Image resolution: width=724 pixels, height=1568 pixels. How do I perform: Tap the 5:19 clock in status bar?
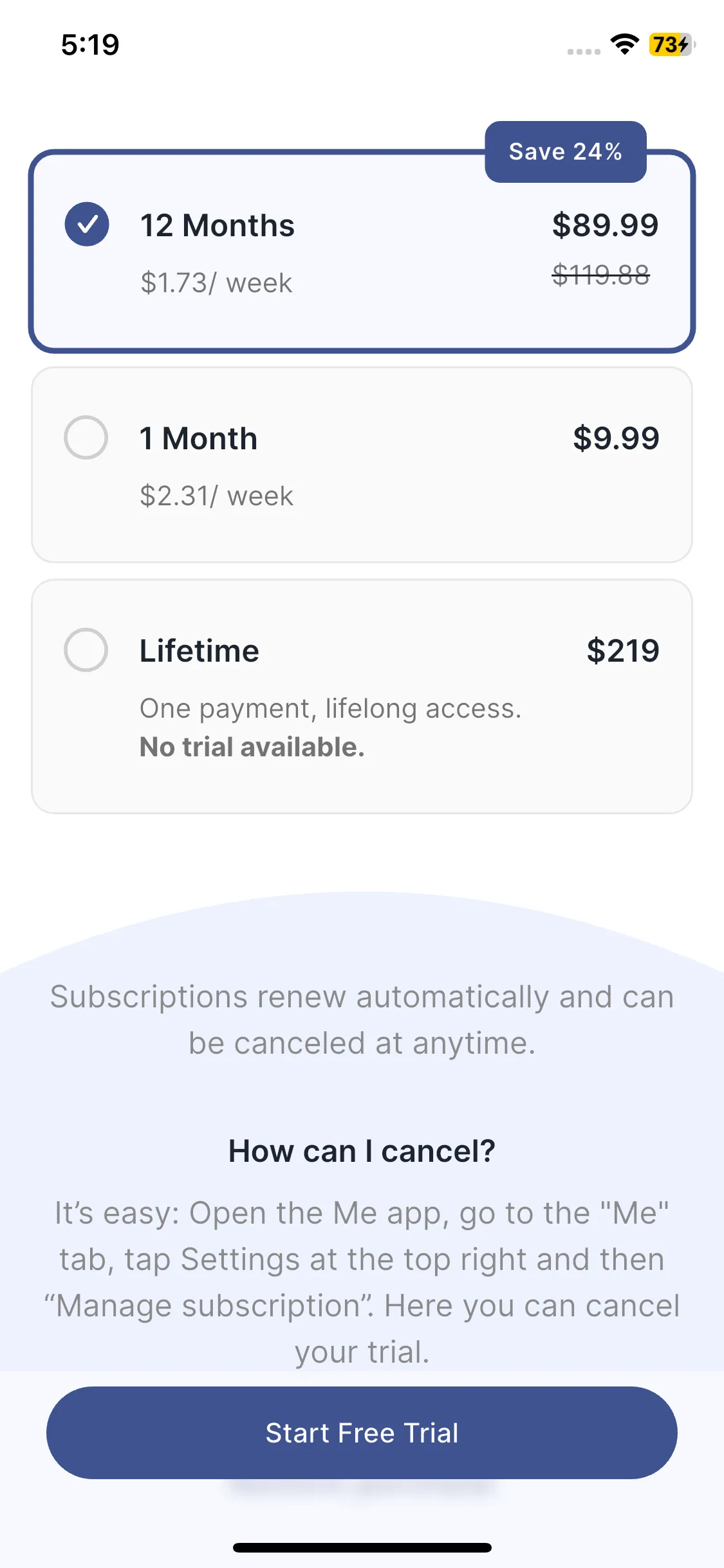point(90,45)
